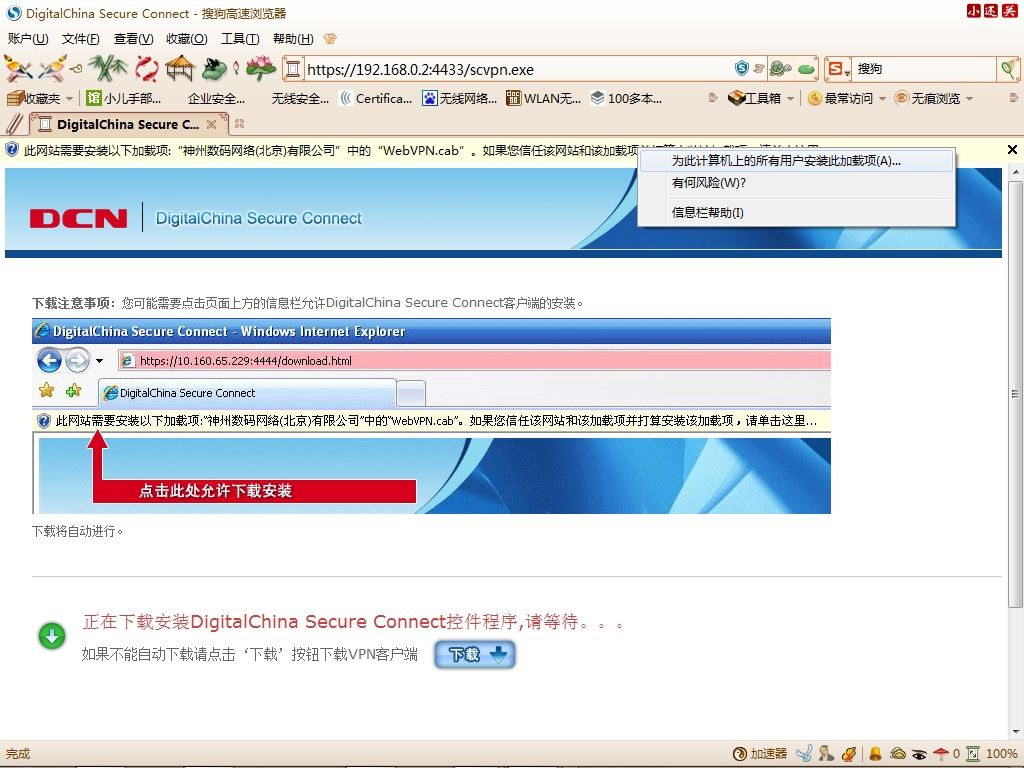
Task: Expand toolbar overflow arrow at far right
Action: point(1013,98)
